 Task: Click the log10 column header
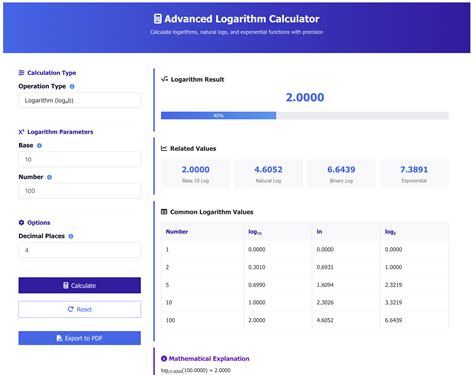coord(278,232)
